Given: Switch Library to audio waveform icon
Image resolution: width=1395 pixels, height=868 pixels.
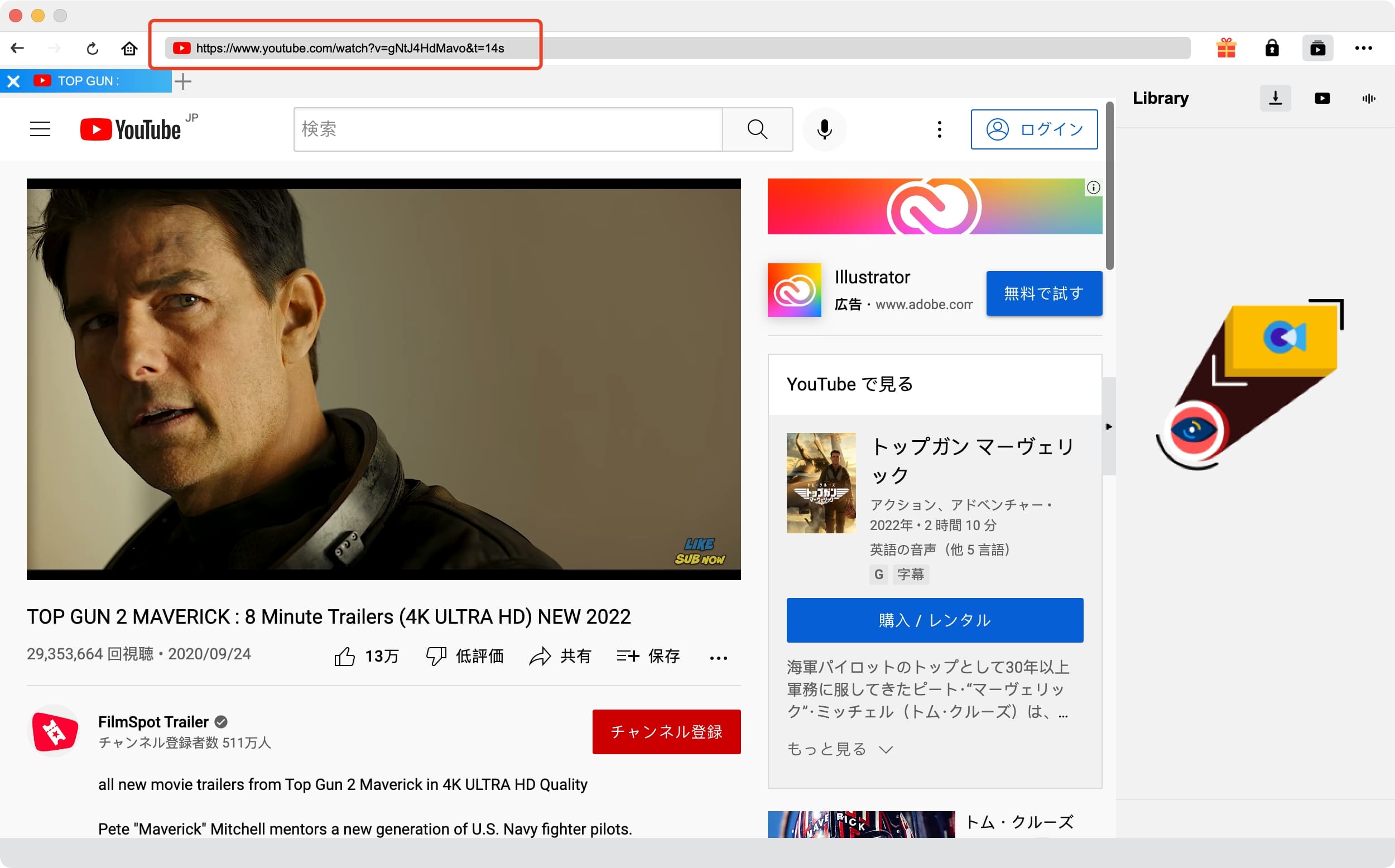Looking at the screenshot, I should [1369, 98].
